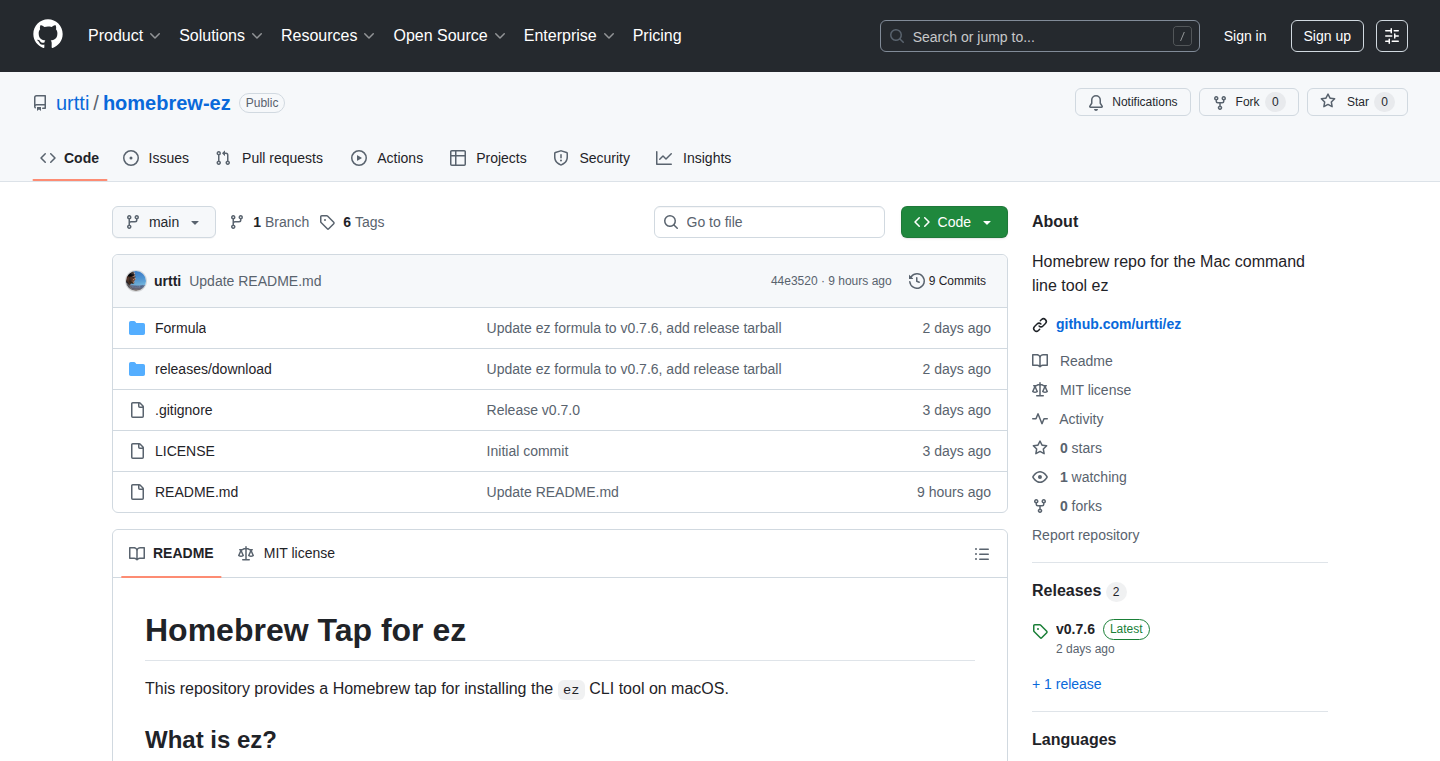Click the link icon next to github.com/urtti/ez
This screenshot has width=1440, height=761.
point(1040,325)
